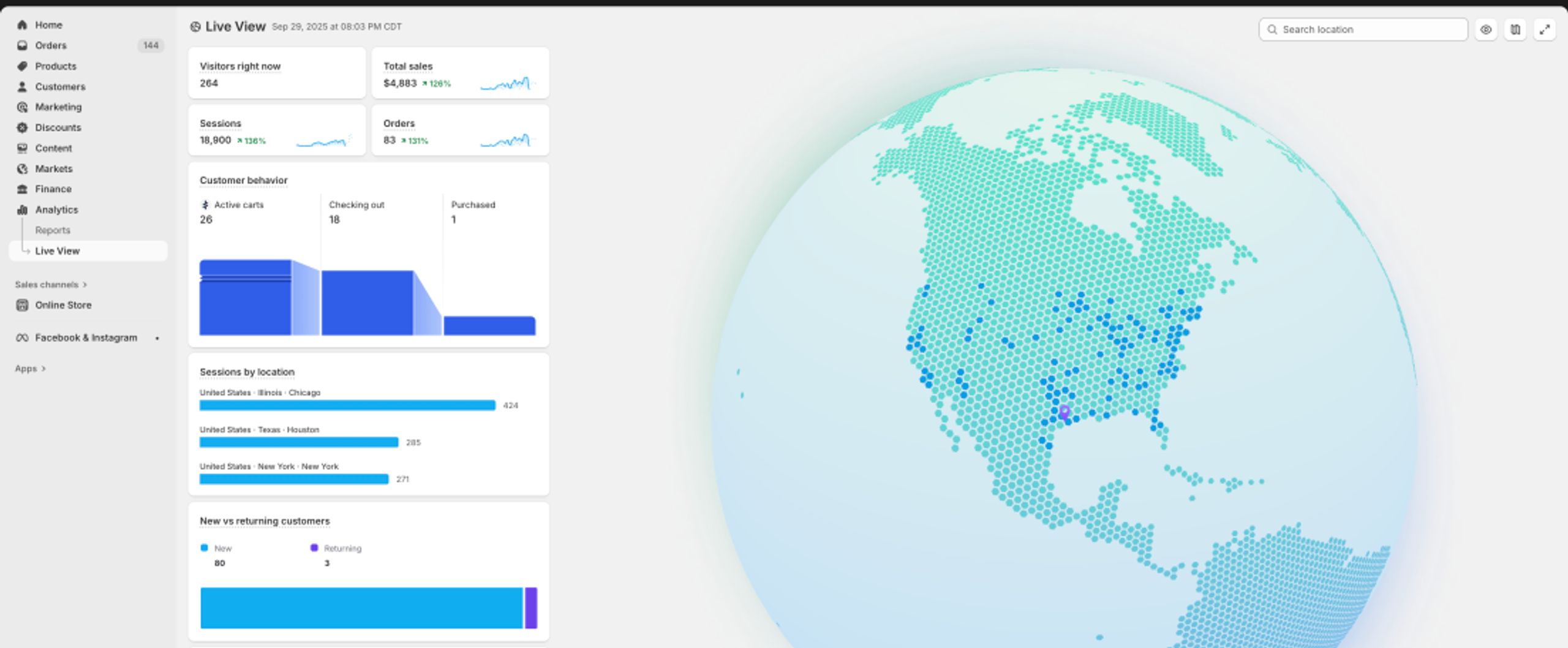The height and width of the screenshot is (648, 1568).
Task: Click the Online Store icon
Action: [x=22, y=305]
